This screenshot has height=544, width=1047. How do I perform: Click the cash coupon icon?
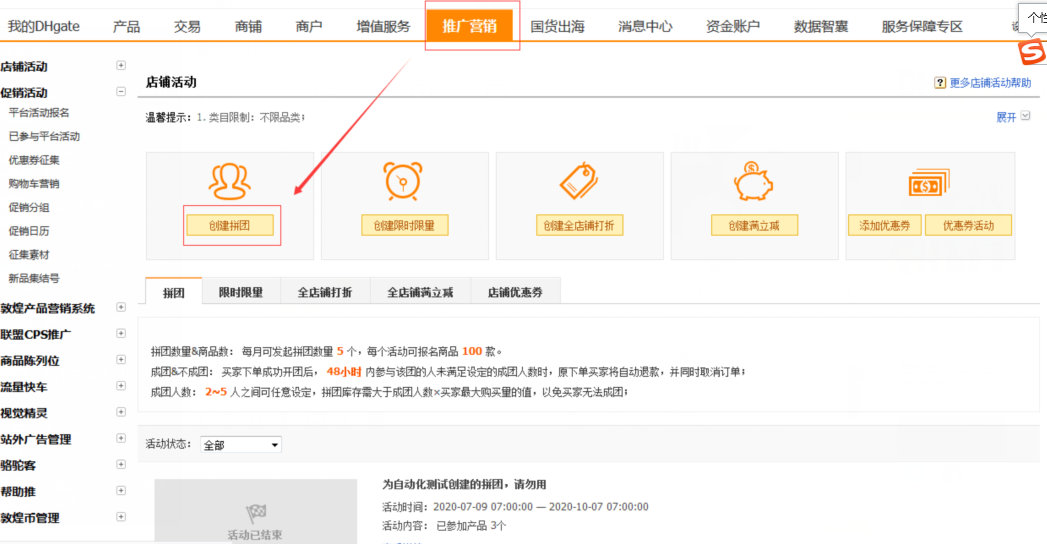(x=929, y=183)
